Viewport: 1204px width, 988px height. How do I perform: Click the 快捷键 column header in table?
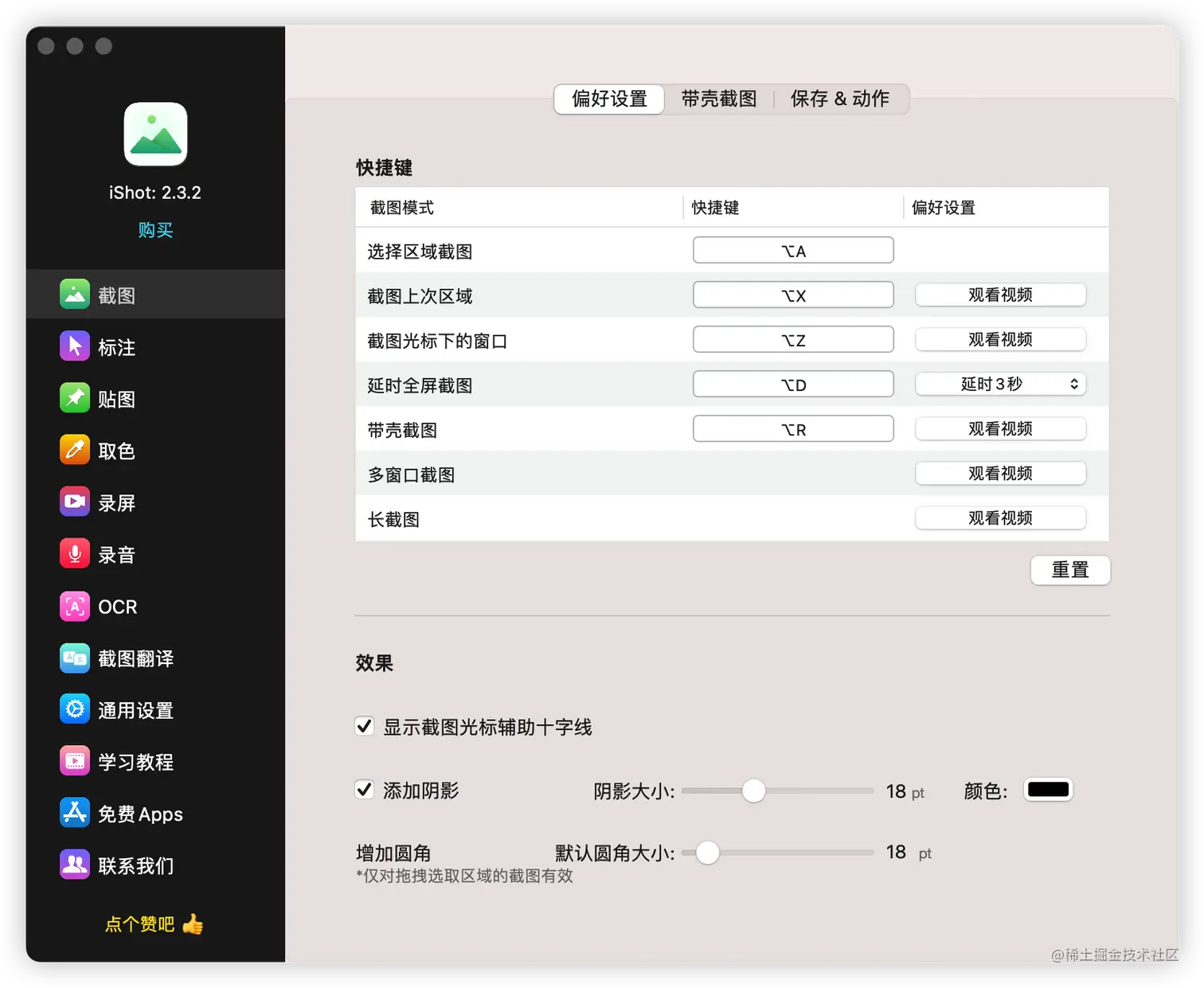tap(715, 208)
